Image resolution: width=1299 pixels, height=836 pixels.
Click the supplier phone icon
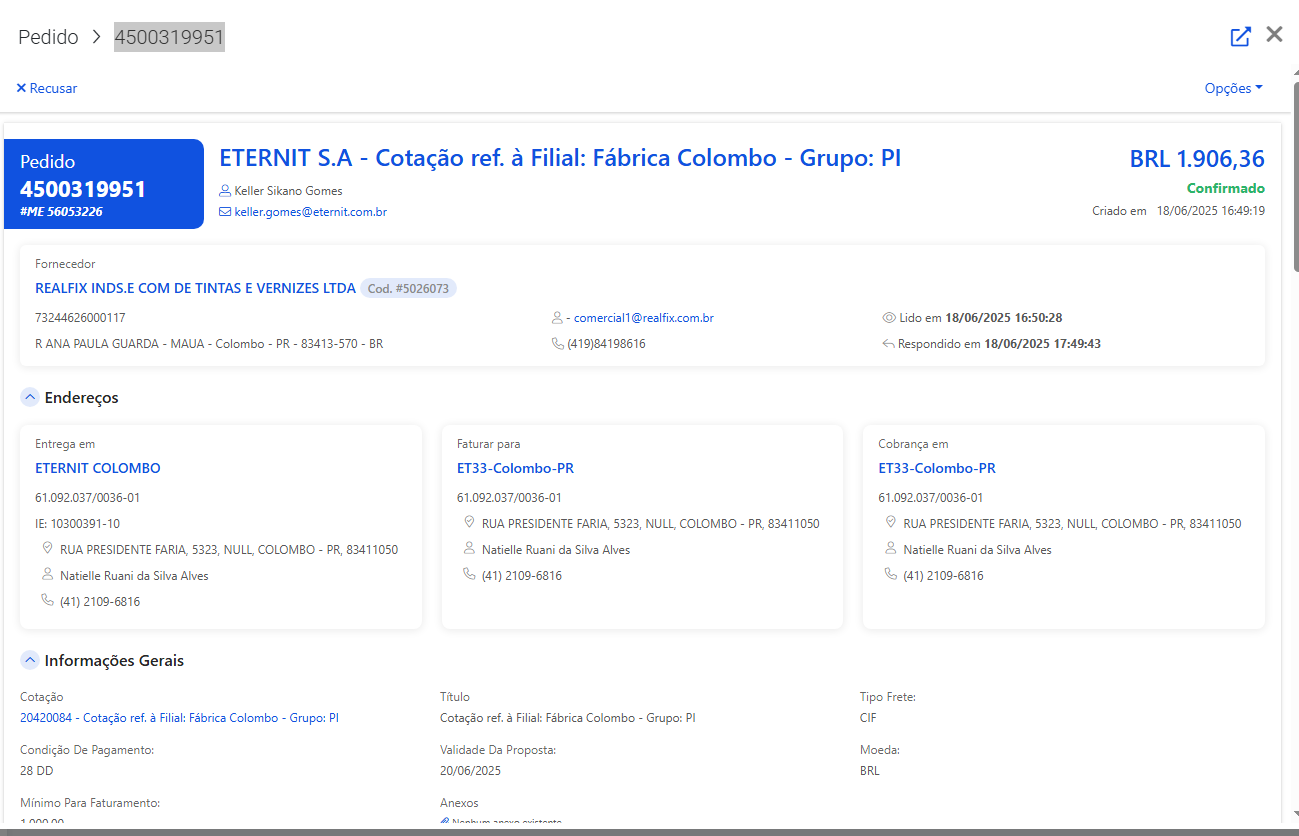(558, 344)
